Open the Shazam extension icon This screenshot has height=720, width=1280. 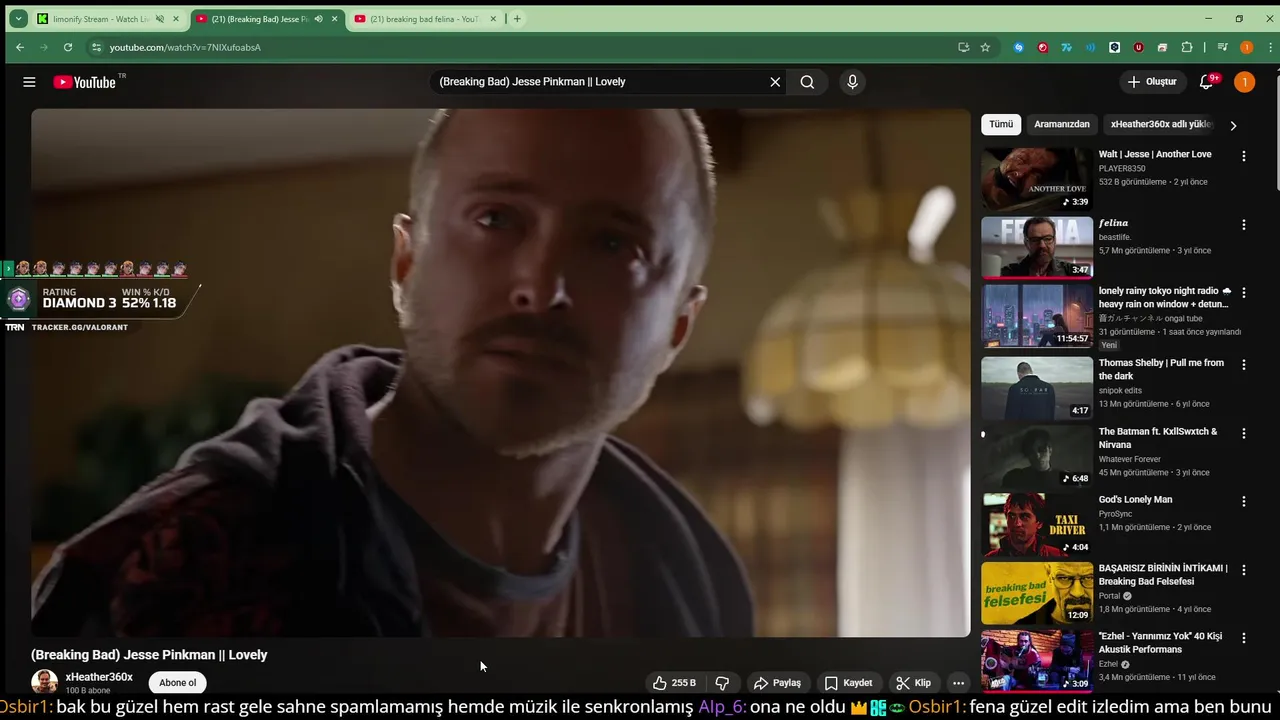(1019, 47)
